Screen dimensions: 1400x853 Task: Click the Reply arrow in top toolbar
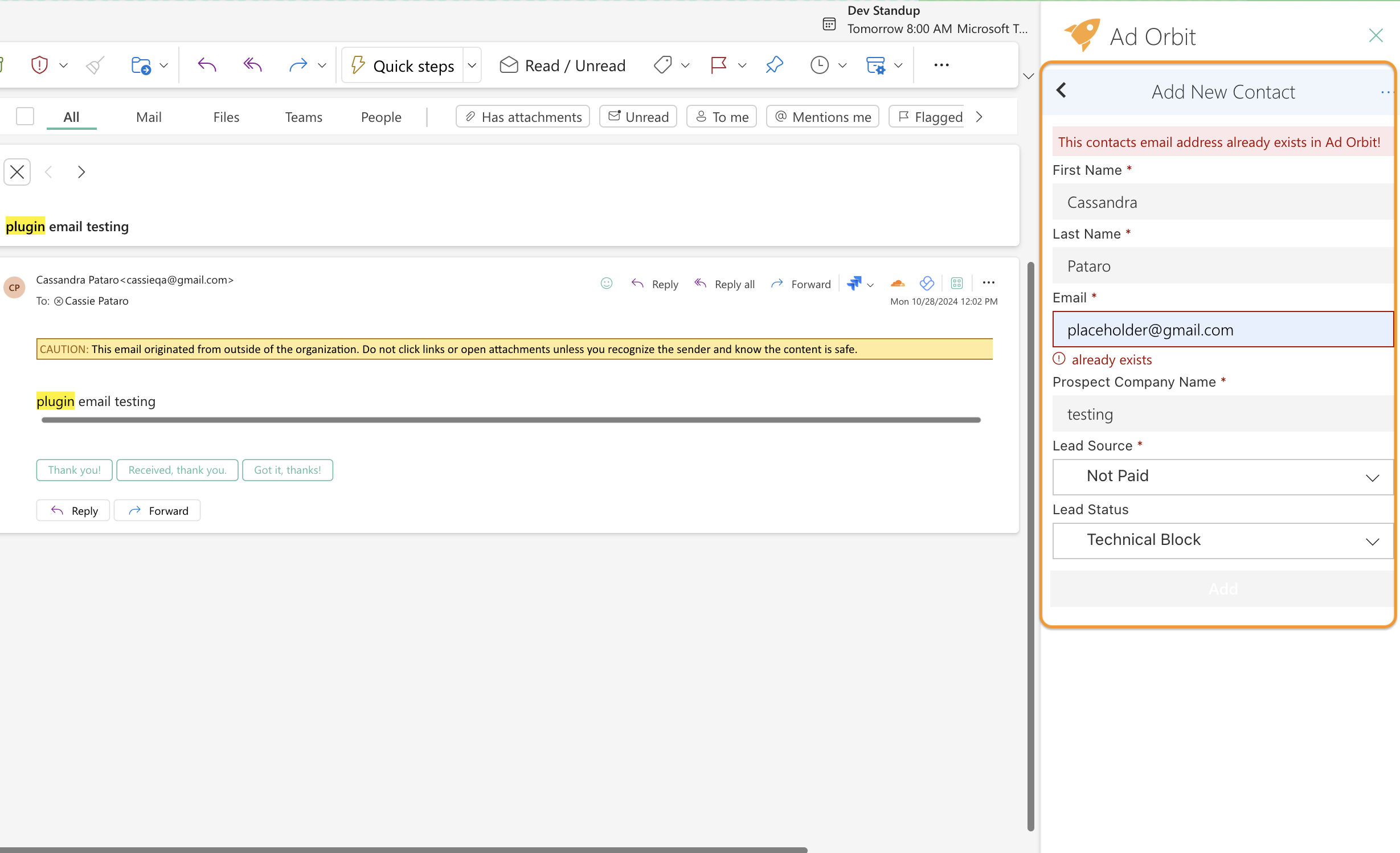click(207, 65)
